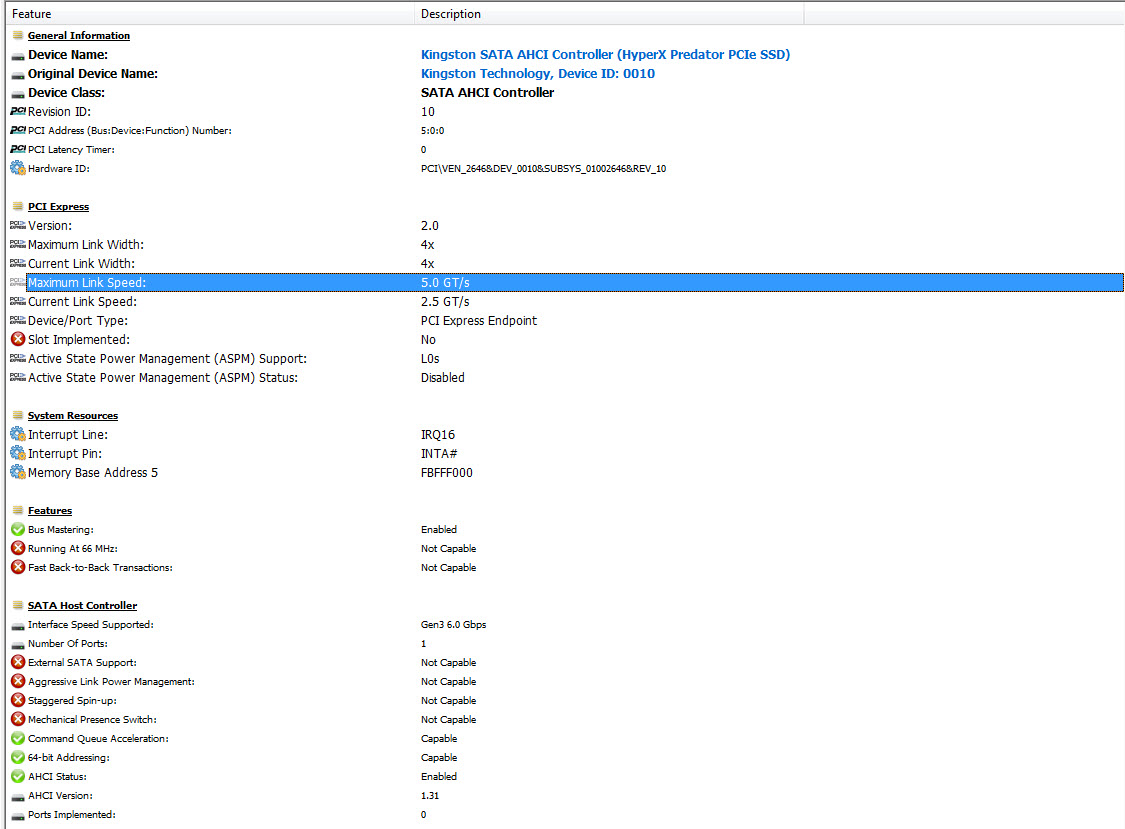Open the System Resources section heading
This screenshot has width=1125, height=829.
click(x=72, y=416)
